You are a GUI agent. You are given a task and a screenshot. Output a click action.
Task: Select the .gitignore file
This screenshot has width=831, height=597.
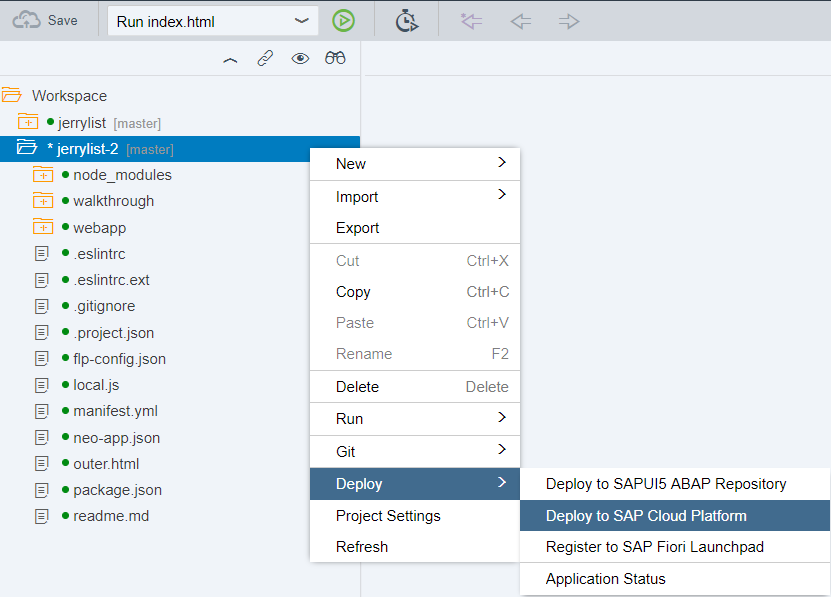click(x=104, y=306)
